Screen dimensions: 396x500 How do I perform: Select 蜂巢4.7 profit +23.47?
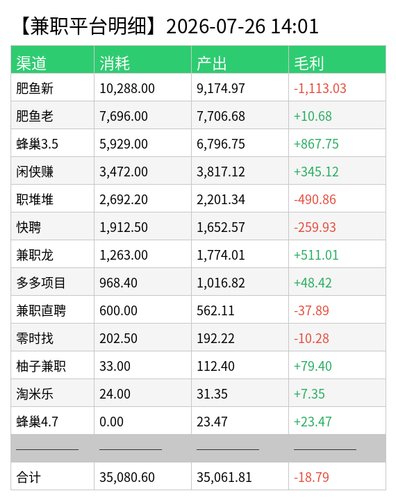coord(313,422)
